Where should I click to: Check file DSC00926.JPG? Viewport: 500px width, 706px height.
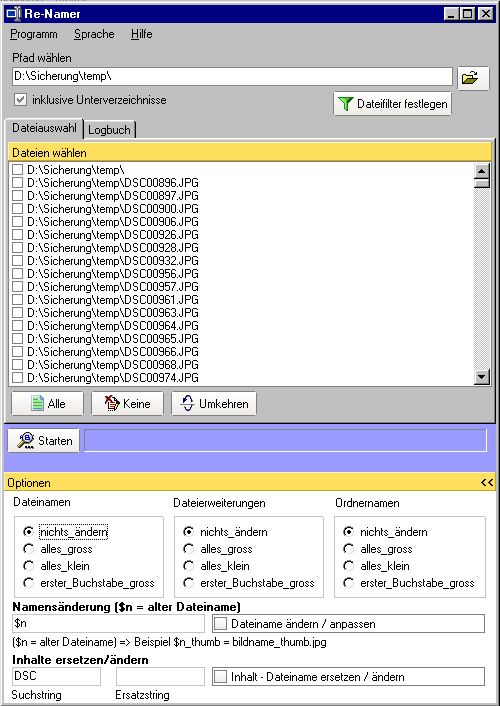pyautogui.click(x=18, y=235)
